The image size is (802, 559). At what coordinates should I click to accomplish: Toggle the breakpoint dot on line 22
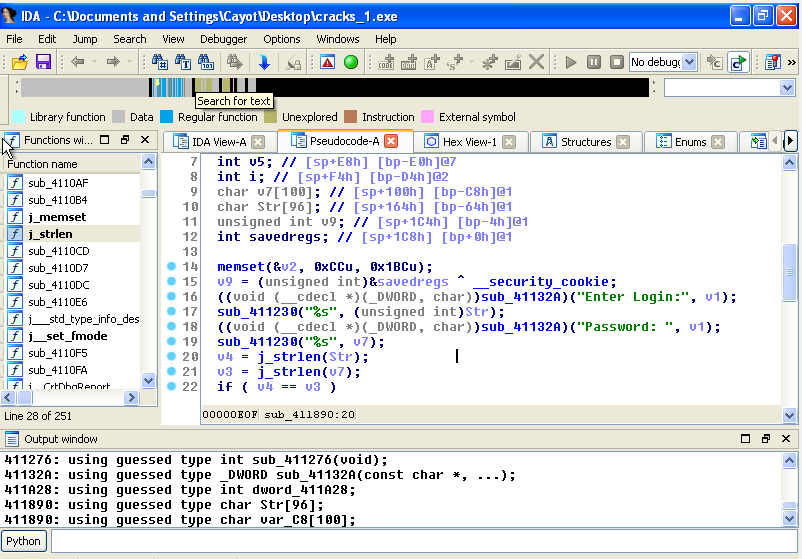pos(171,386)
